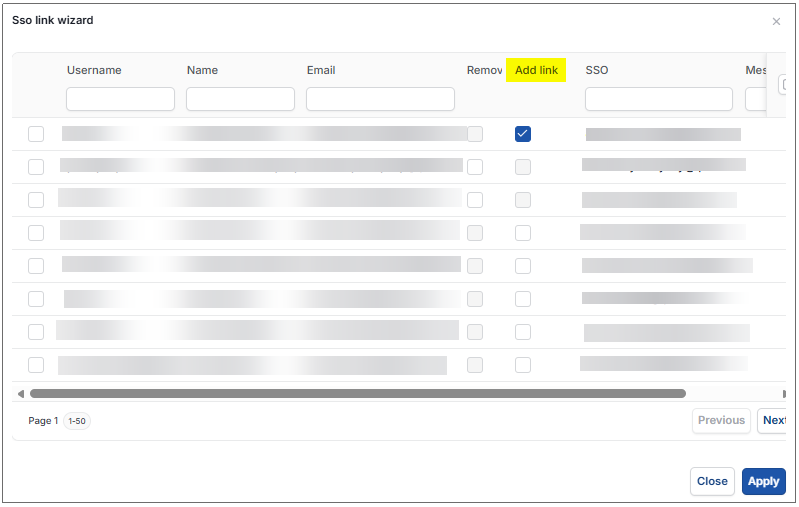This screenshot has height=507, width=799.
Task: Close the Sso link wizard with X icon
Action: point(776,21)
